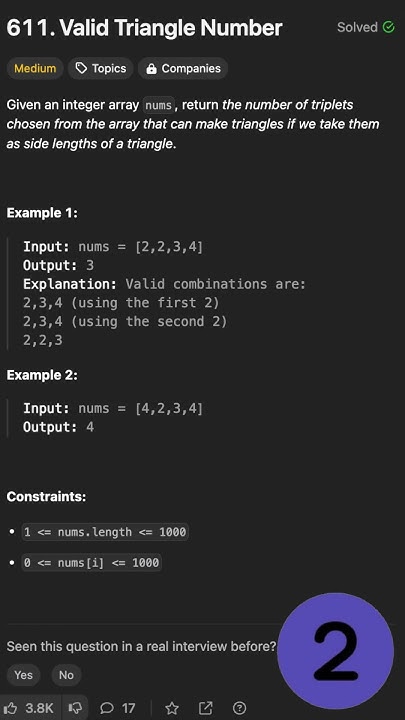
Task: Star this problem as favorite
Action: [x=172, y=708]
